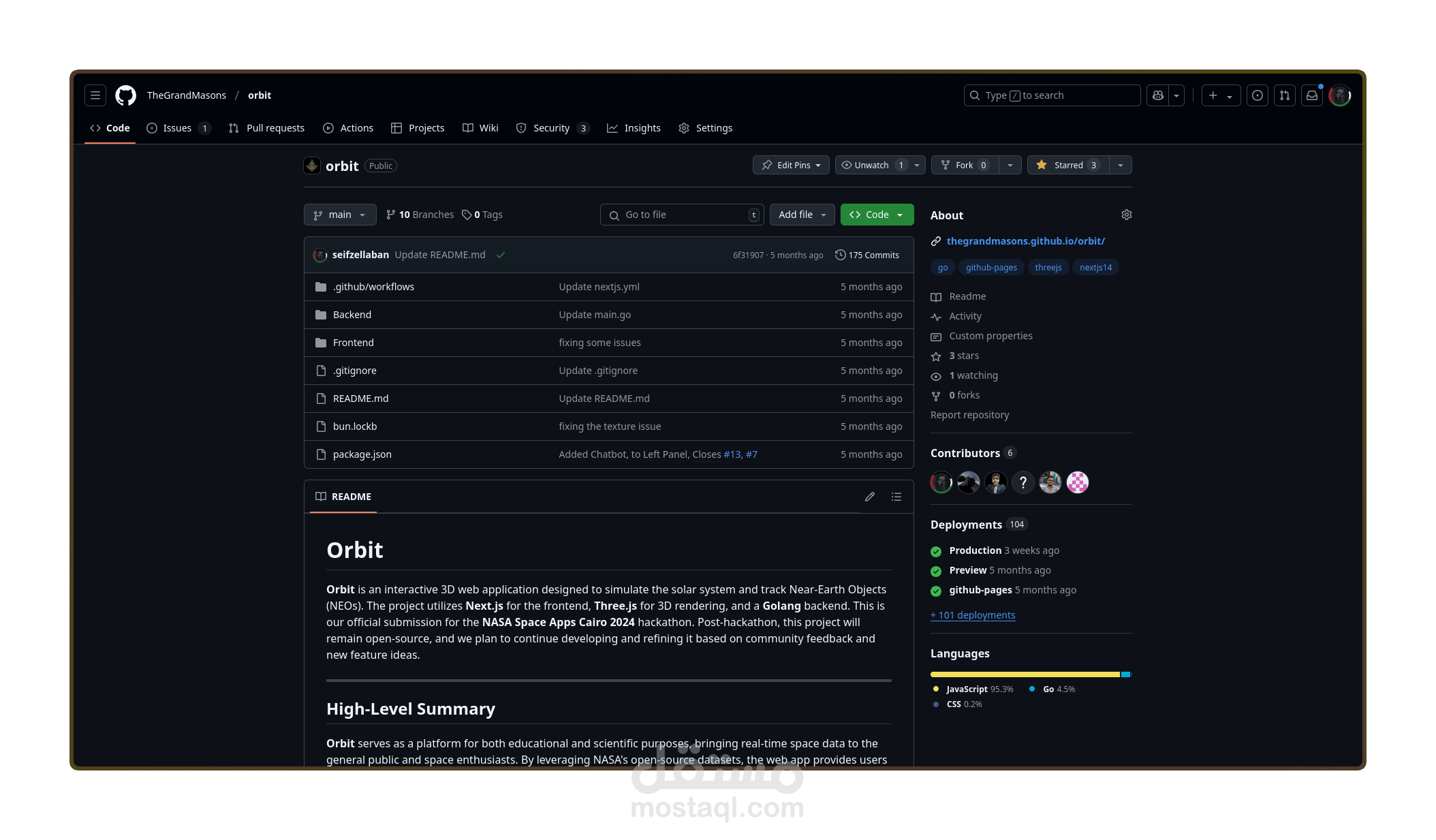This screenshot has height=840, width=1436.
Task: Open the Edit Pins dropdown
Action: tap(791, 165)
